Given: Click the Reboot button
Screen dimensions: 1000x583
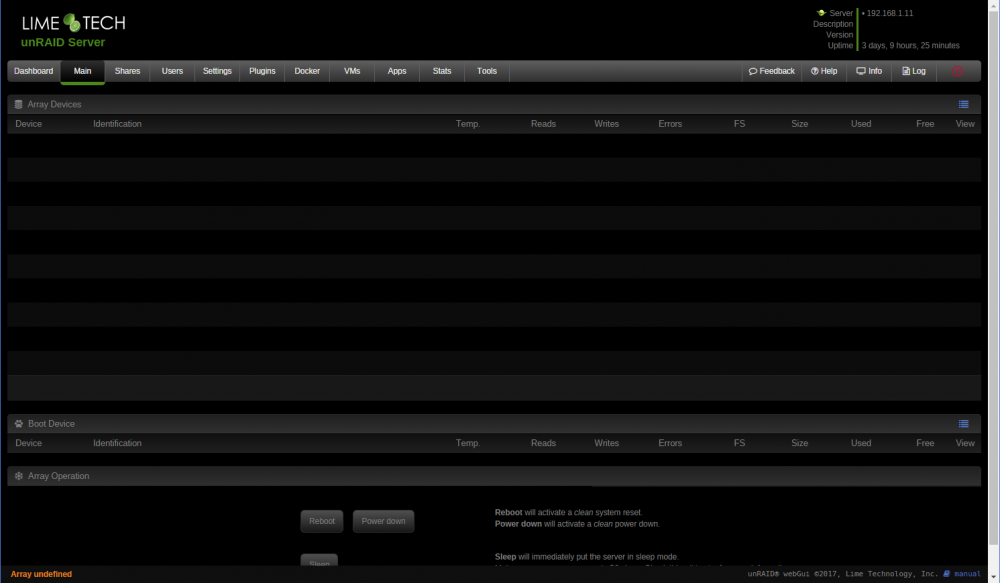Looking at the screenshot, I should [322, 521].
